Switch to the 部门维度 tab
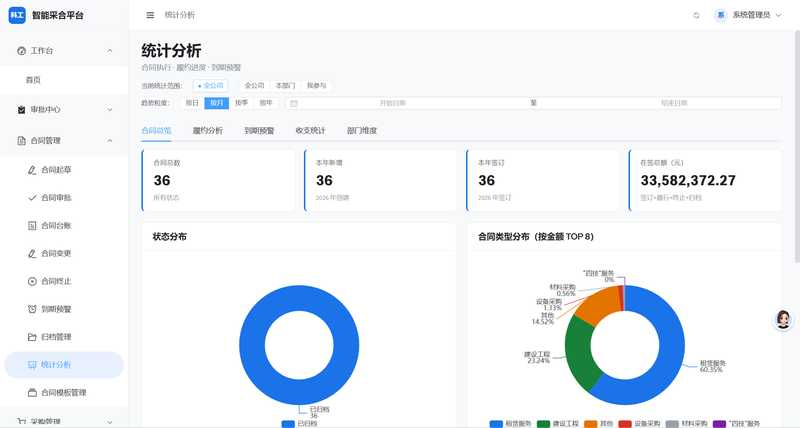The width and height of the screenshot is (800, 428). pyautogui.click(x=362, y=131)
